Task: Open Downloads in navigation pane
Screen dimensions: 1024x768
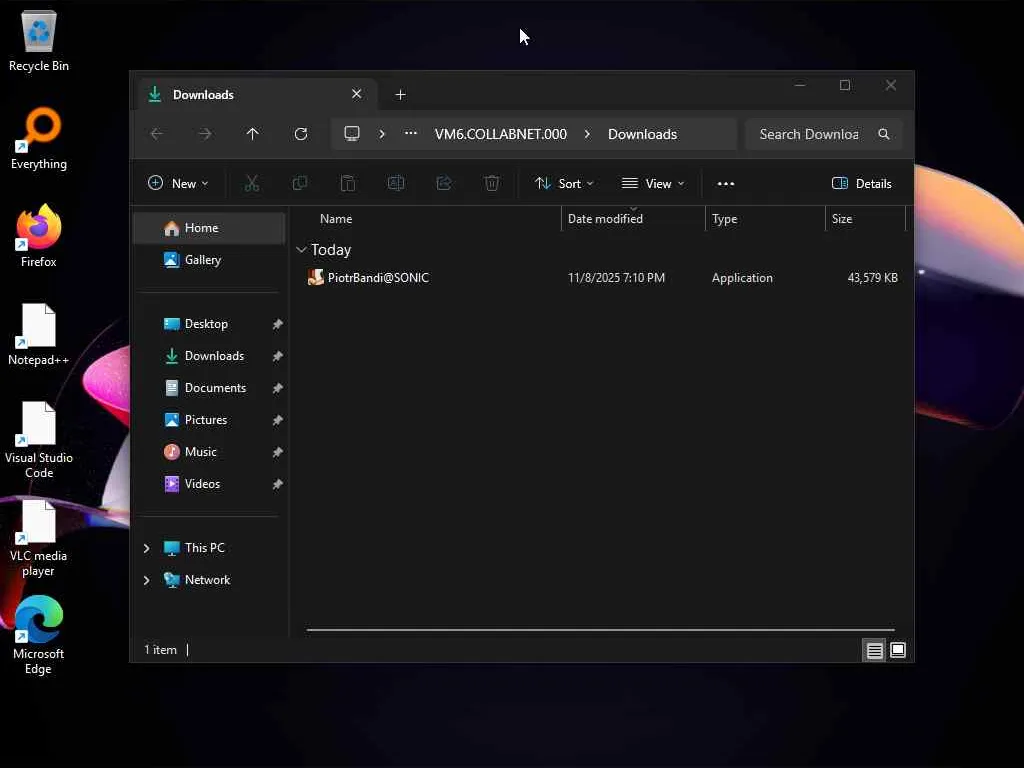Action: (214, 356)
